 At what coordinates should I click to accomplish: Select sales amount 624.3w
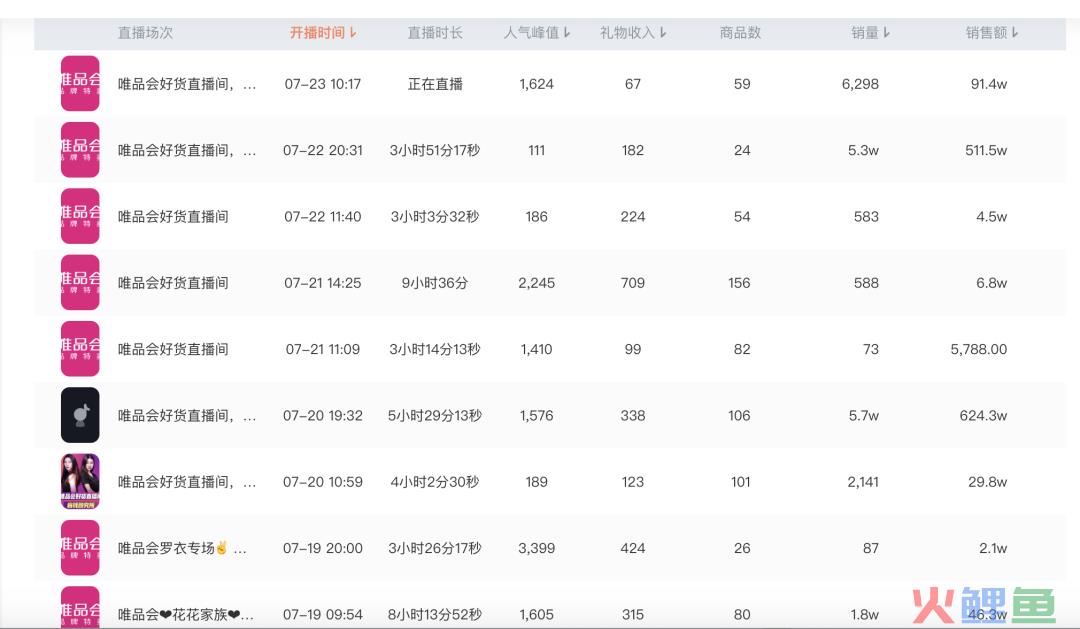click(x=984, y=415)
